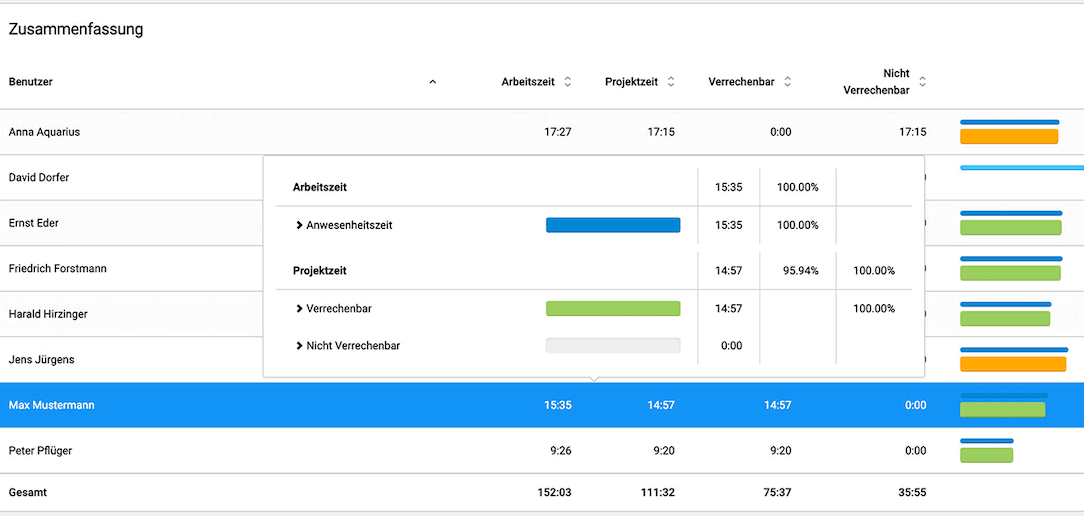Click Max Mustermann Projektzeit 14:57 cell
This screenshot has width=1084, height=516.
[661, 405]
